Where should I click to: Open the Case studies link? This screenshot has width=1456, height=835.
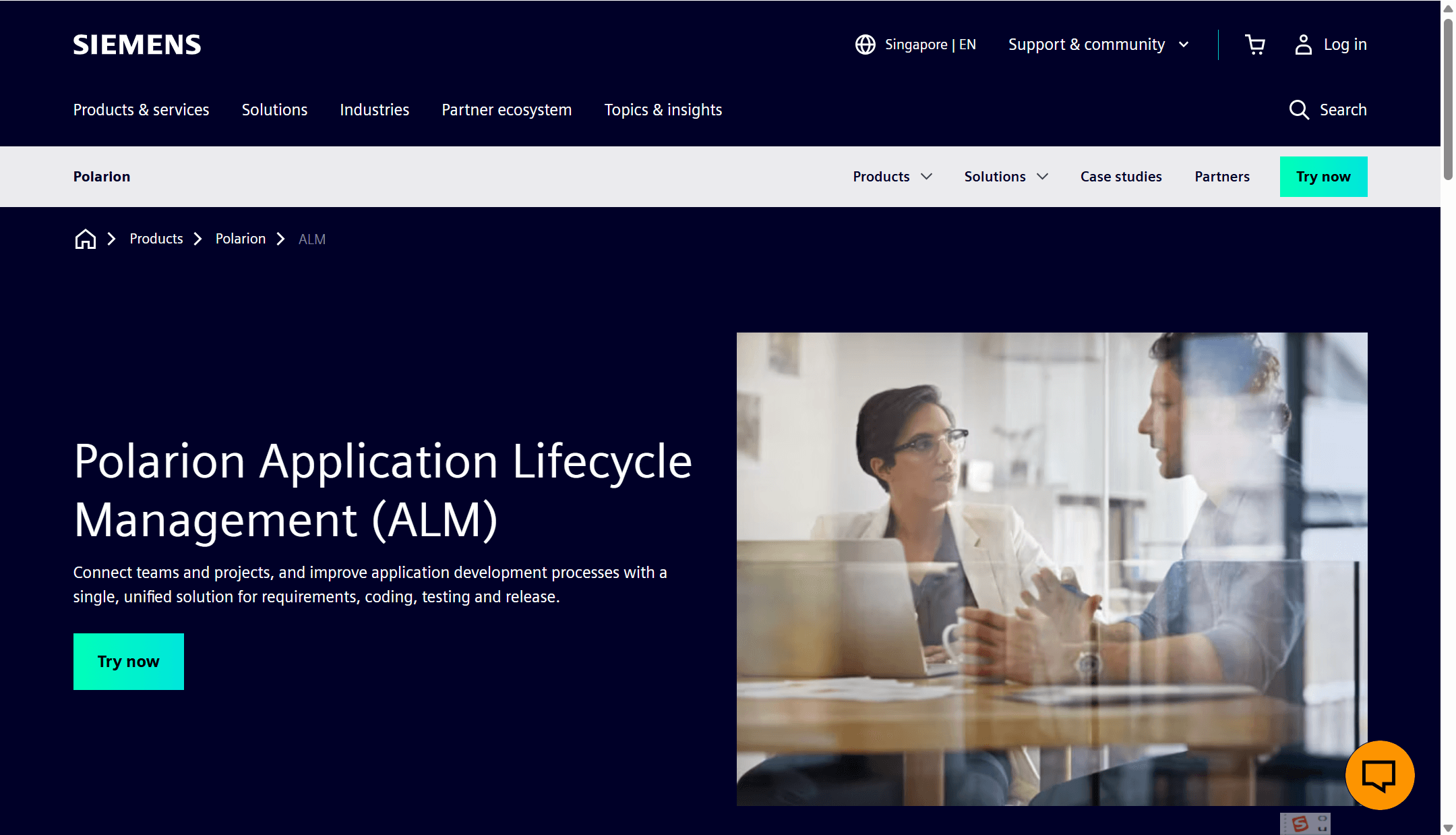tap(1121, 177)
